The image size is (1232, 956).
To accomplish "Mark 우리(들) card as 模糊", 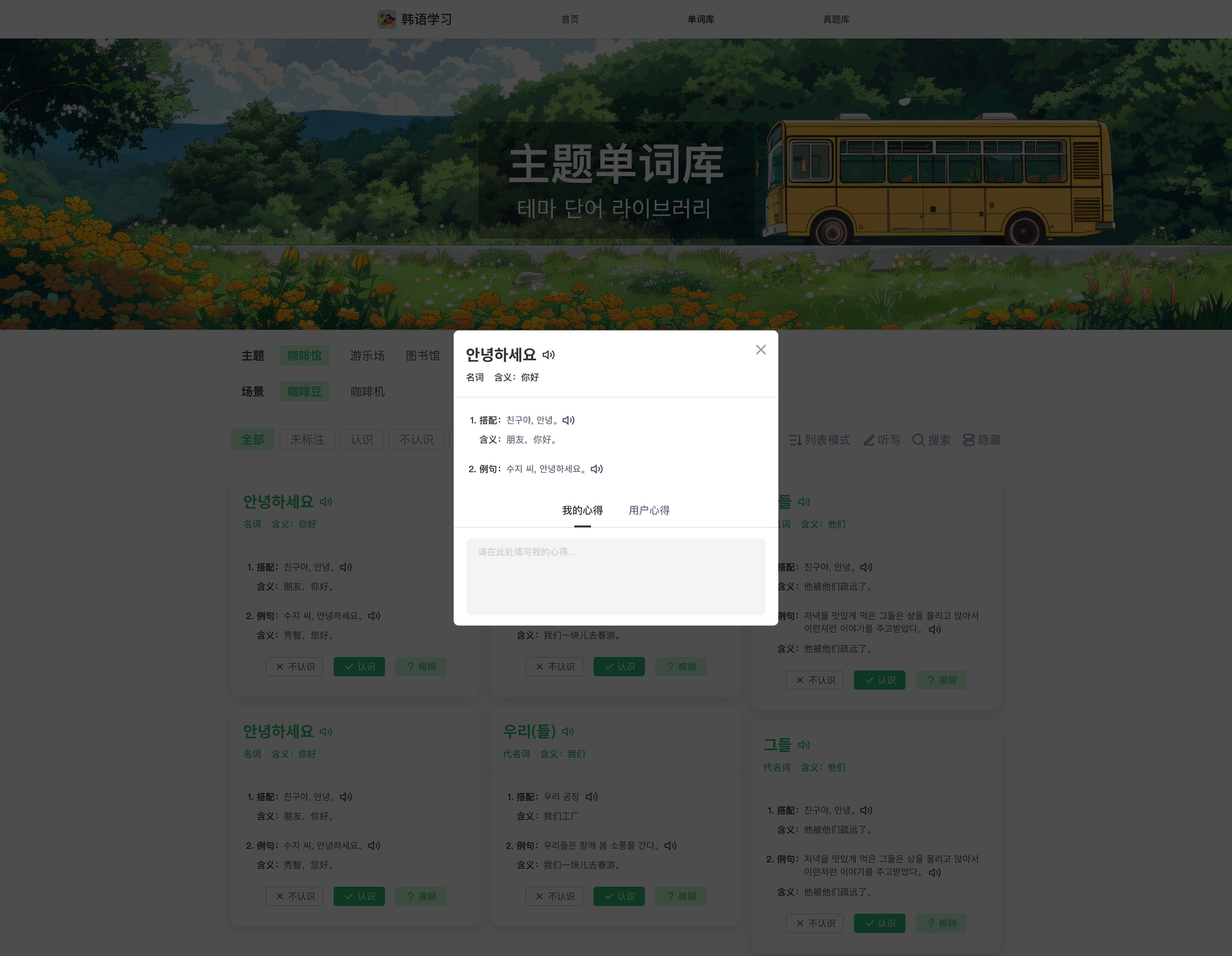I will coord(680,896).
